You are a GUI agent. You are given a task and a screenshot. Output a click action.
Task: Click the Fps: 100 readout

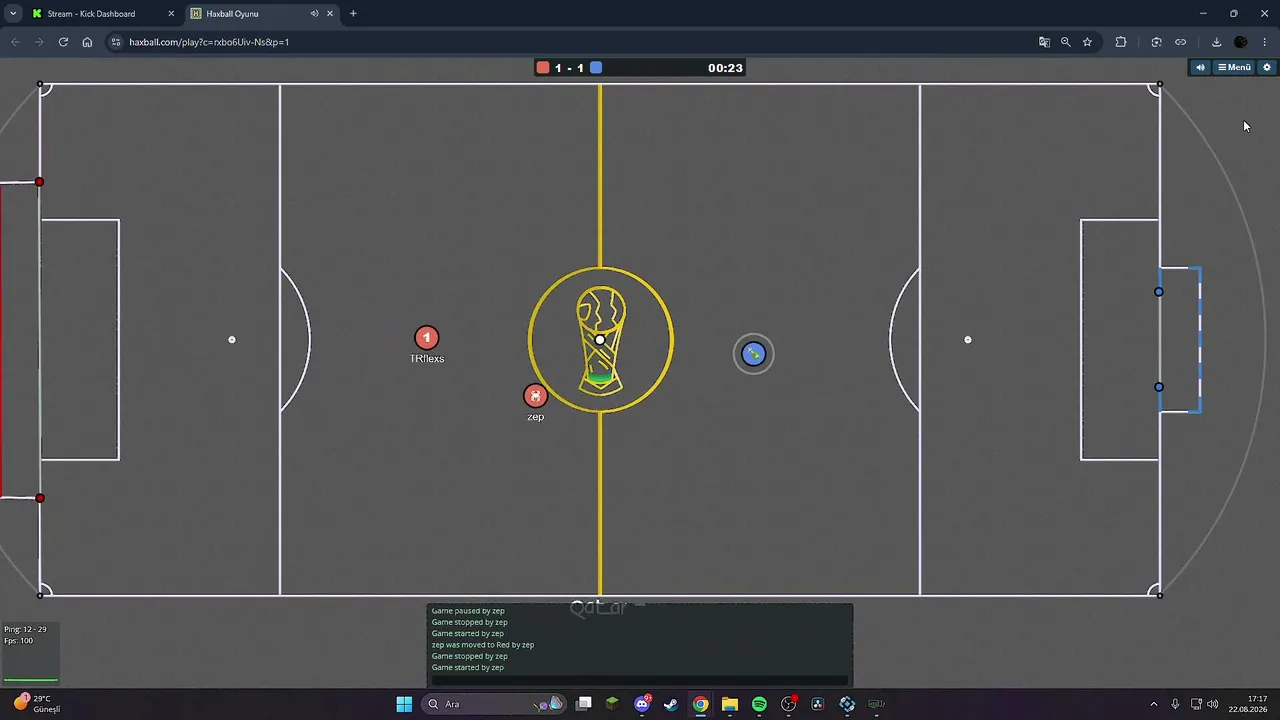tap(19, 640)
